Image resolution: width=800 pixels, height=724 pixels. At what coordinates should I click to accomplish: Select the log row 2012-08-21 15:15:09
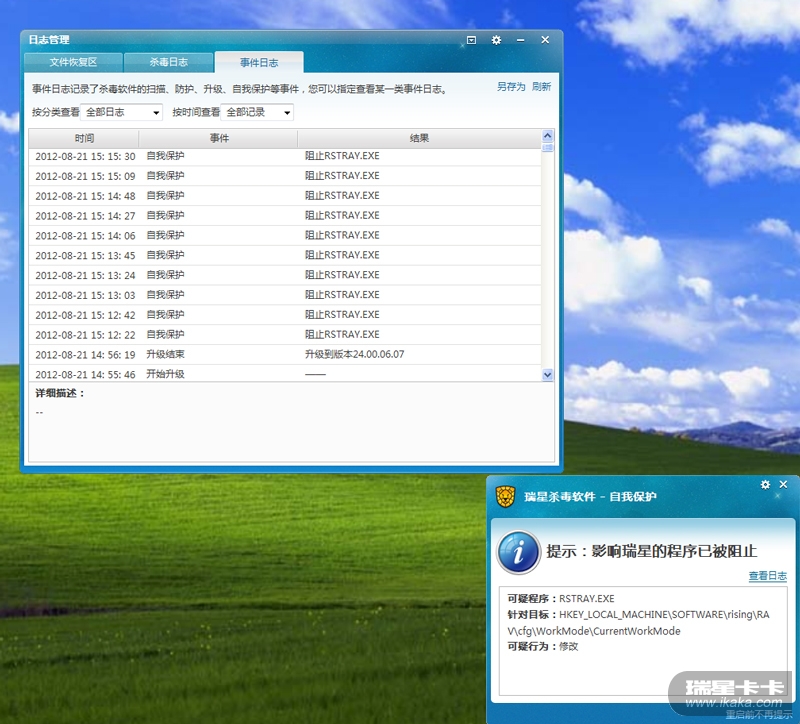click(x=285, y=176)
